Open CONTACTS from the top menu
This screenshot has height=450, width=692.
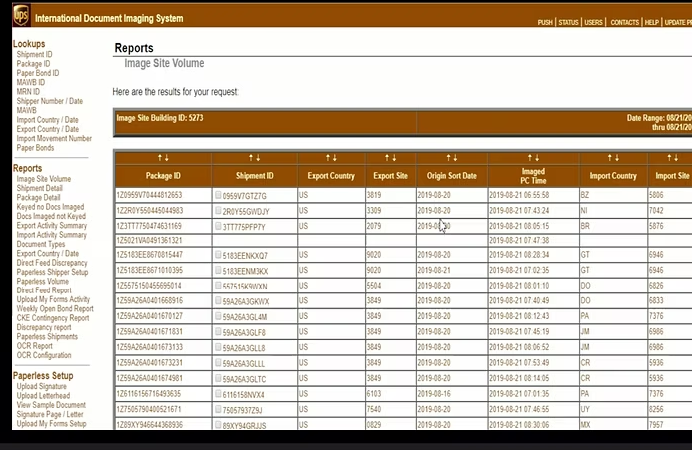click(624, 22)
